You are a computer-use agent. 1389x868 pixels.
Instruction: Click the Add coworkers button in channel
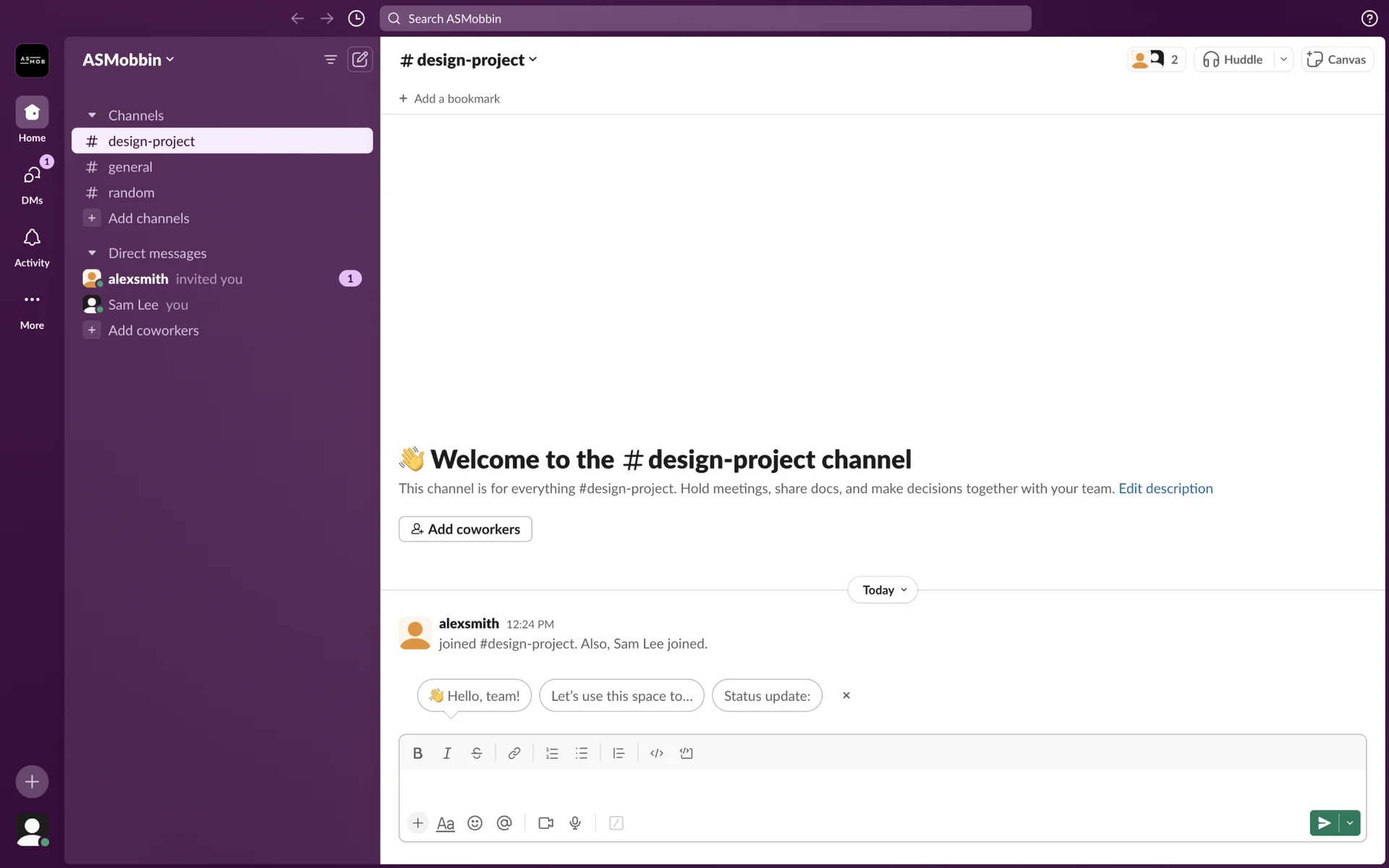[x=465, y=529]
